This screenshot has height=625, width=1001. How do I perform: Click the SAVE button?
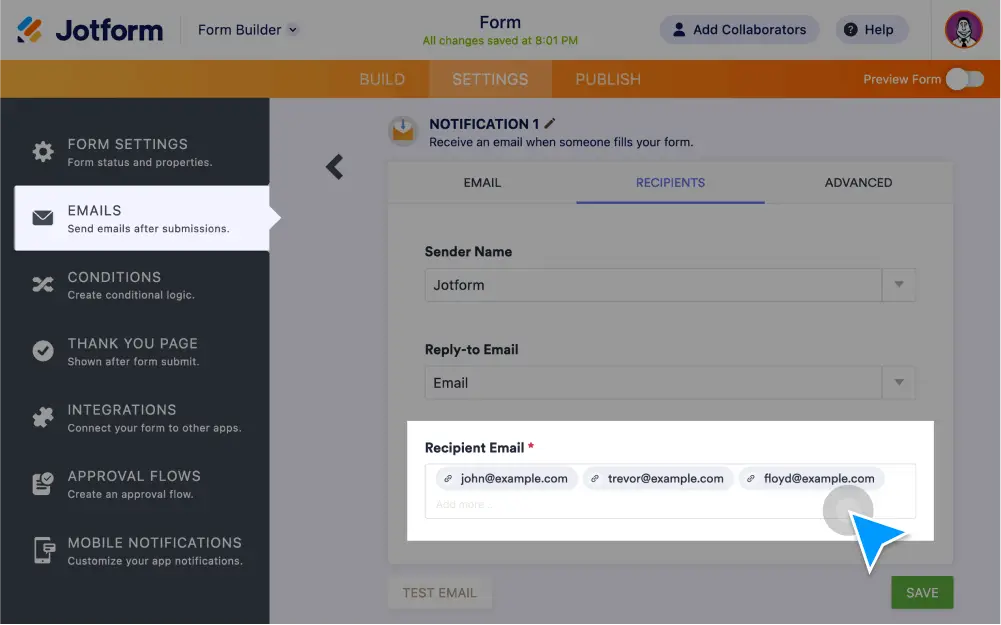(x=921, y=592)
